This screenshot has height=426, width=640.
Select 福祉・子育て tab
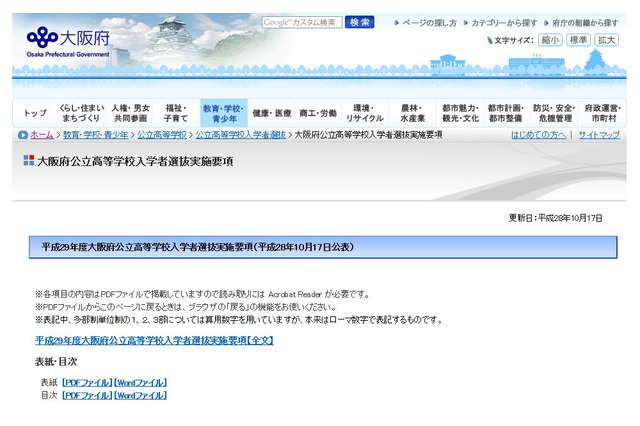176,113
